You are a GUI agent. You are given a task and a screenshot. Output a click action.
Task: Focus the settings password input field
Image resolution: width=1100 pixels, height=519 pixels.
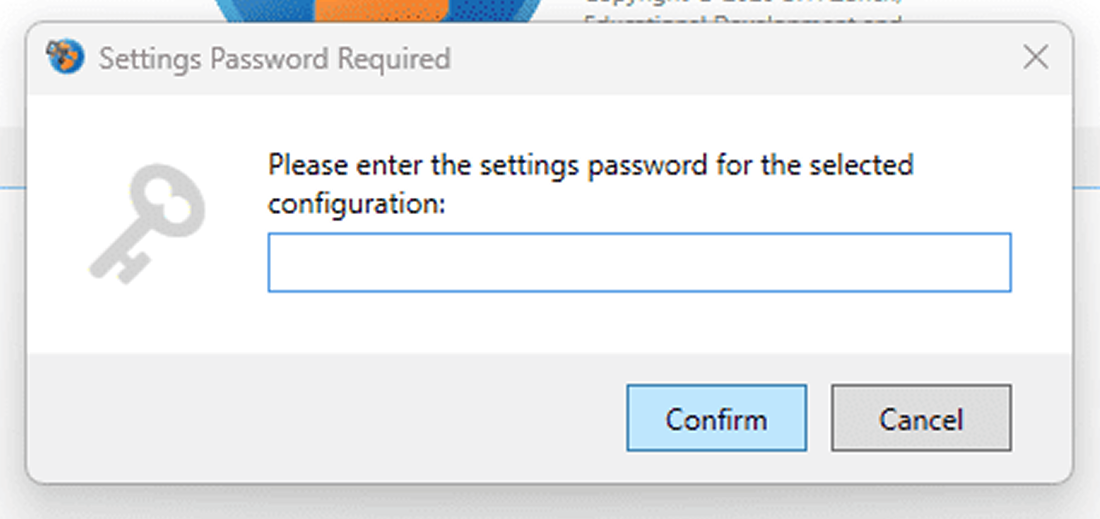[x=639, y=262]
